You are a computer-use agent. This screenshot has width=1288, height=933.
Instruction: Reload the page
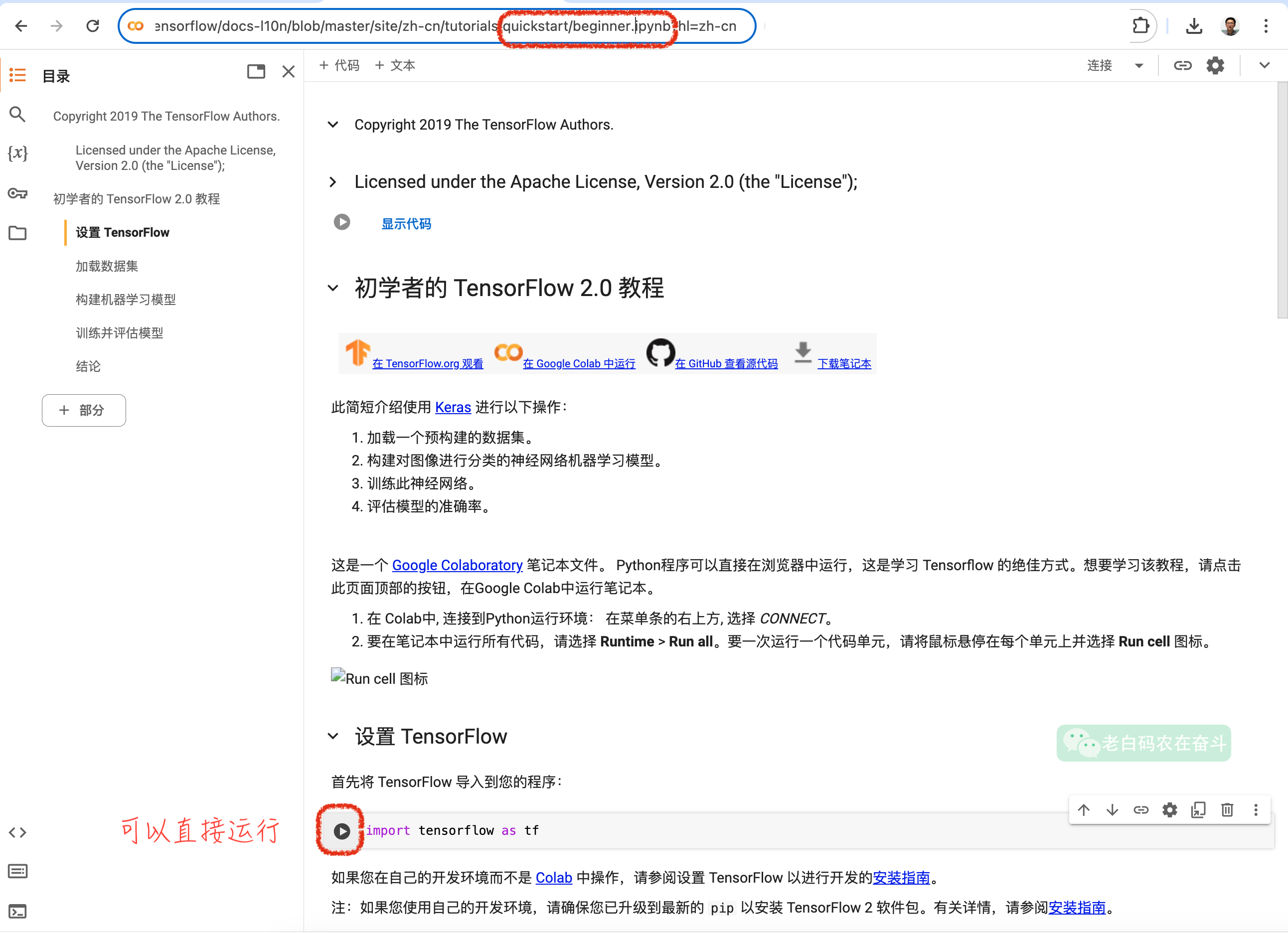coord(93,26)
